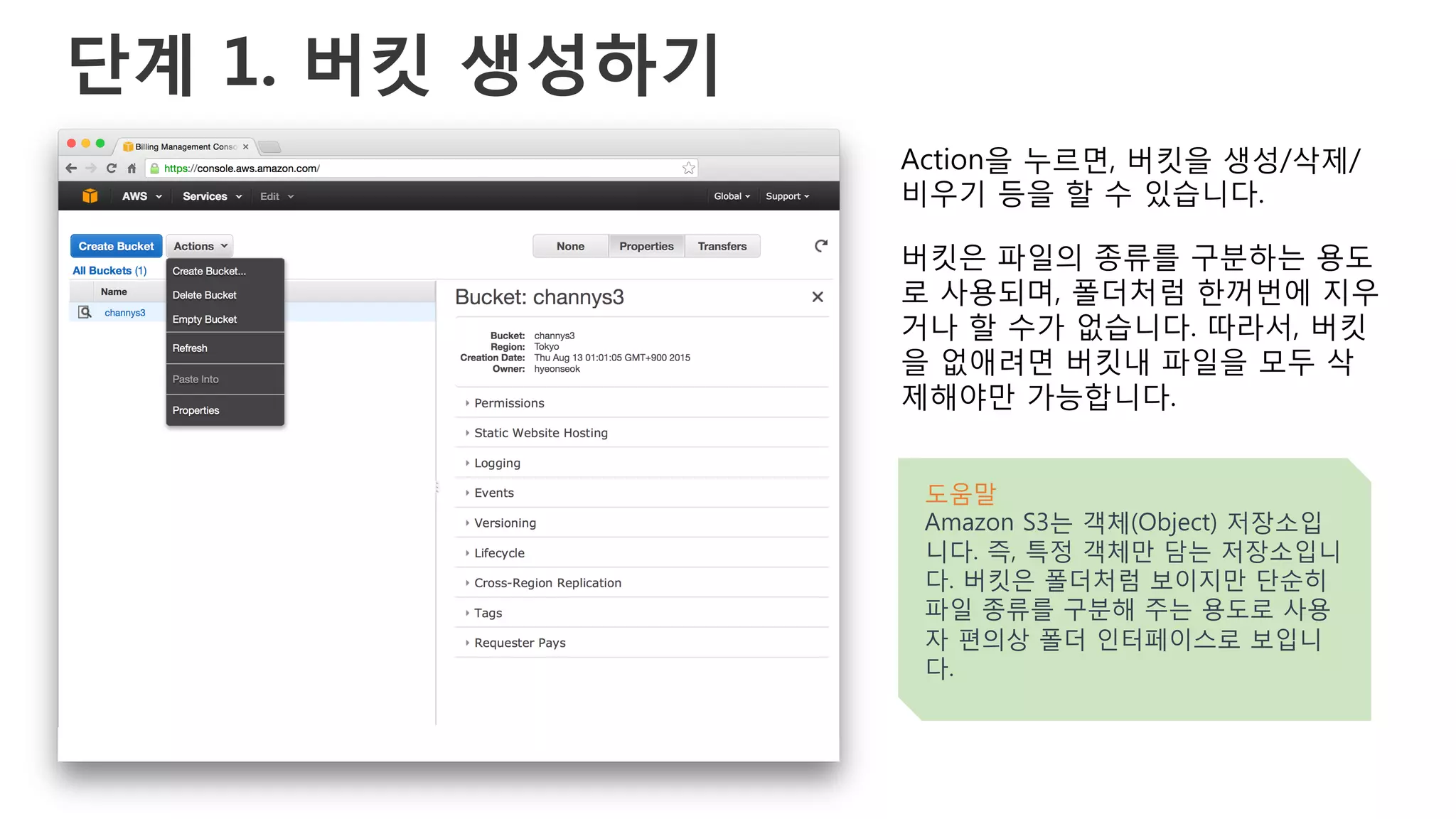
Task: Expand the Permissions section
Action: coord(509,403)
